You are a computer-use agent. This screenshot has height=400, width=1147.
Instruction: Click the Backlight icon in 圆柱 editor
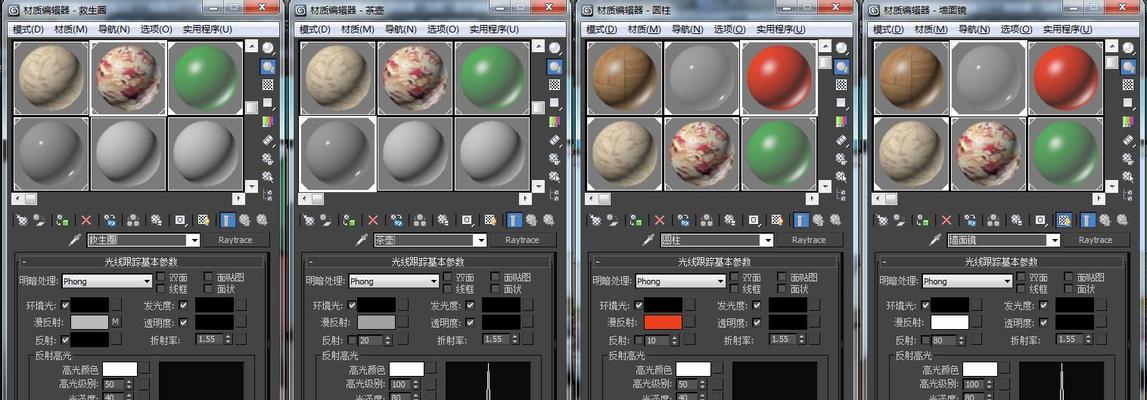(842, 67)
